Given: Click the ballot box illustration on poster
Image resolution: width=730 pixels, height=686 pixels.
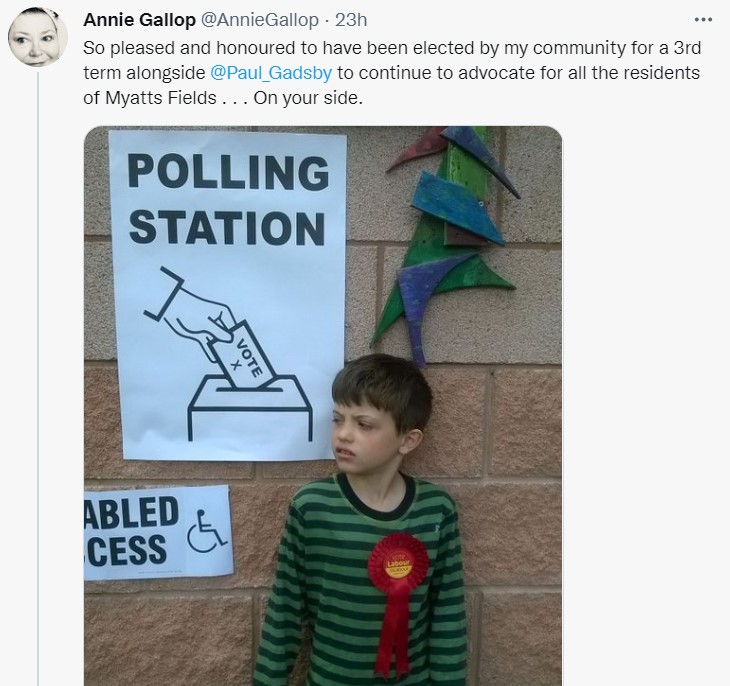Looking at the screenshot, I should (x=243, y=403).
